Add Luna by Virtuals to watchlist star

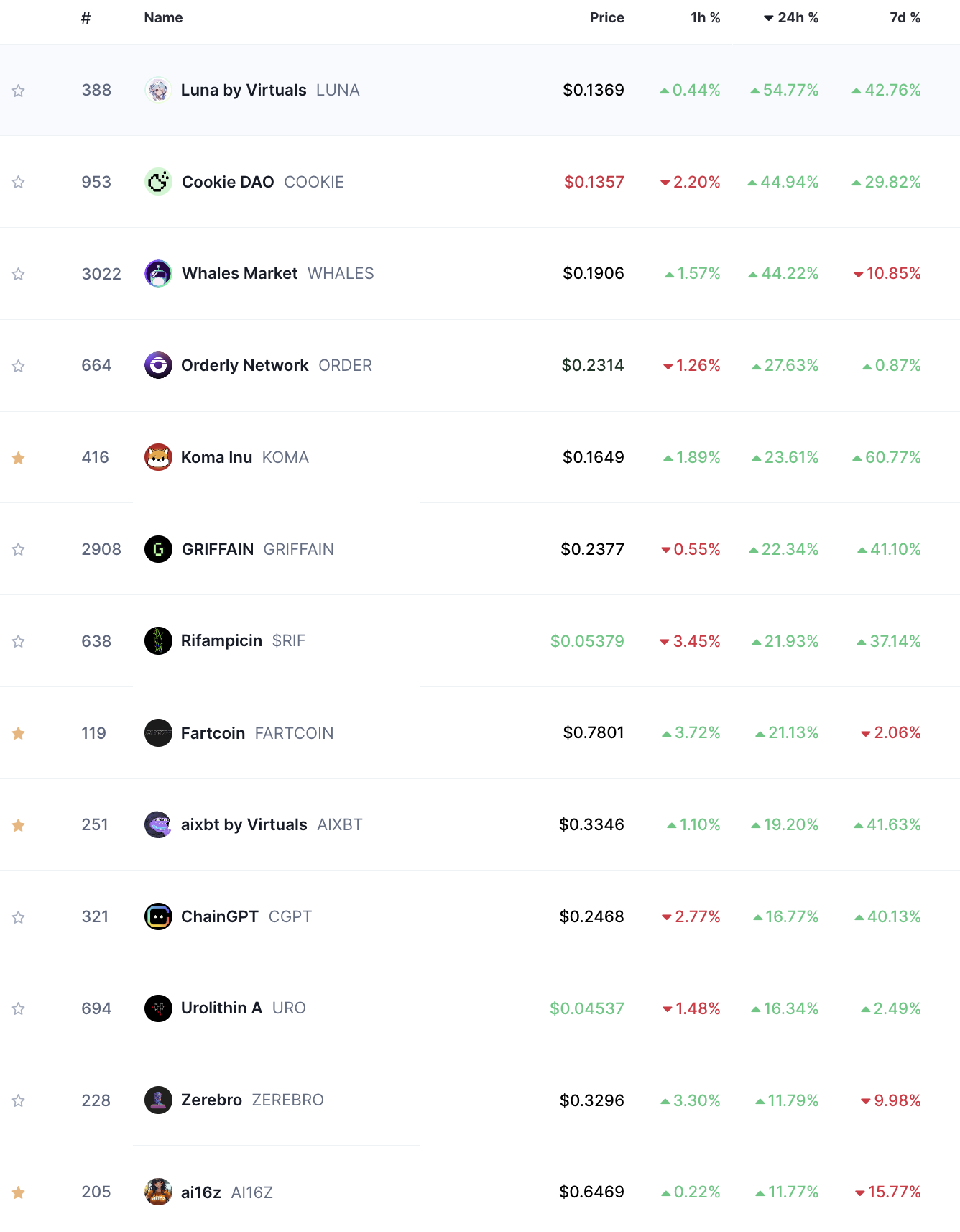[x=19, y=91]
